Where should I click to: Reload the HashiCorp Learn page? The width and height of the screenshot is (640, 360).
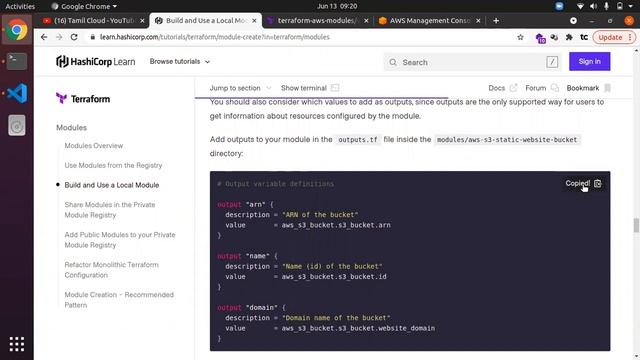coord(74,37)
